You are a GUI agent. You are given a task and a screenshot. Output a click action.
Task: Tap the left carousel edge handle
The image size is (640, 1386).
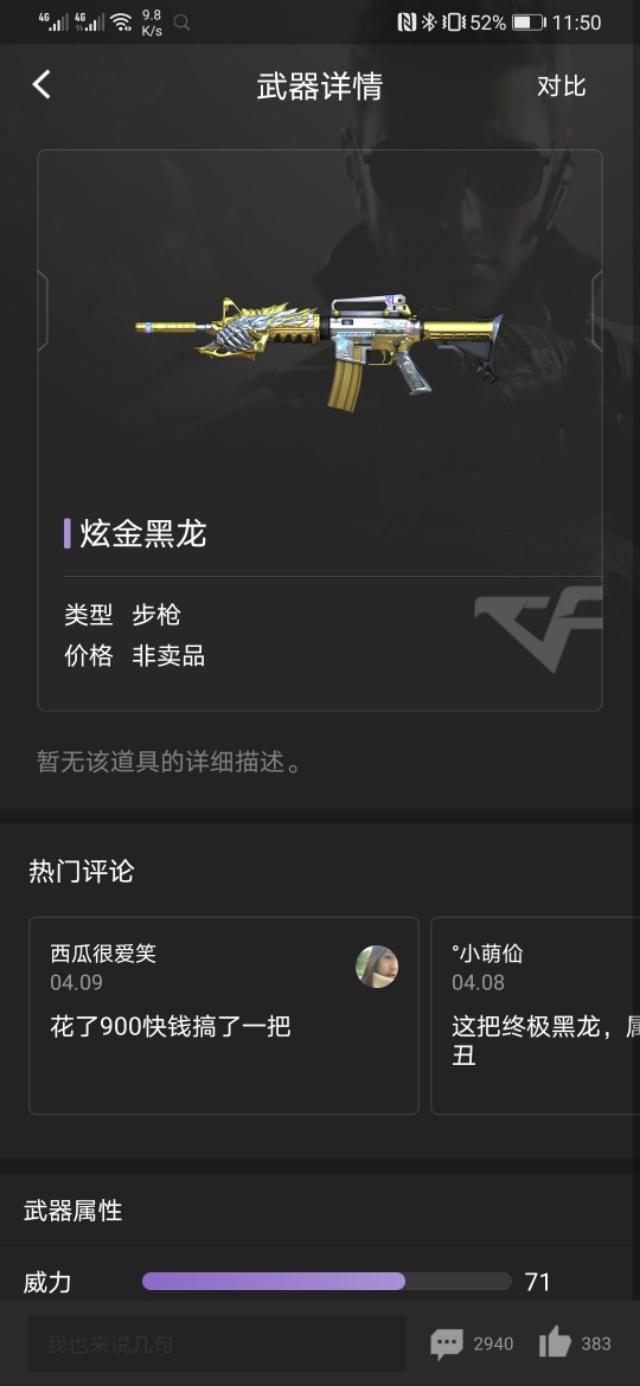coord(43,311)
